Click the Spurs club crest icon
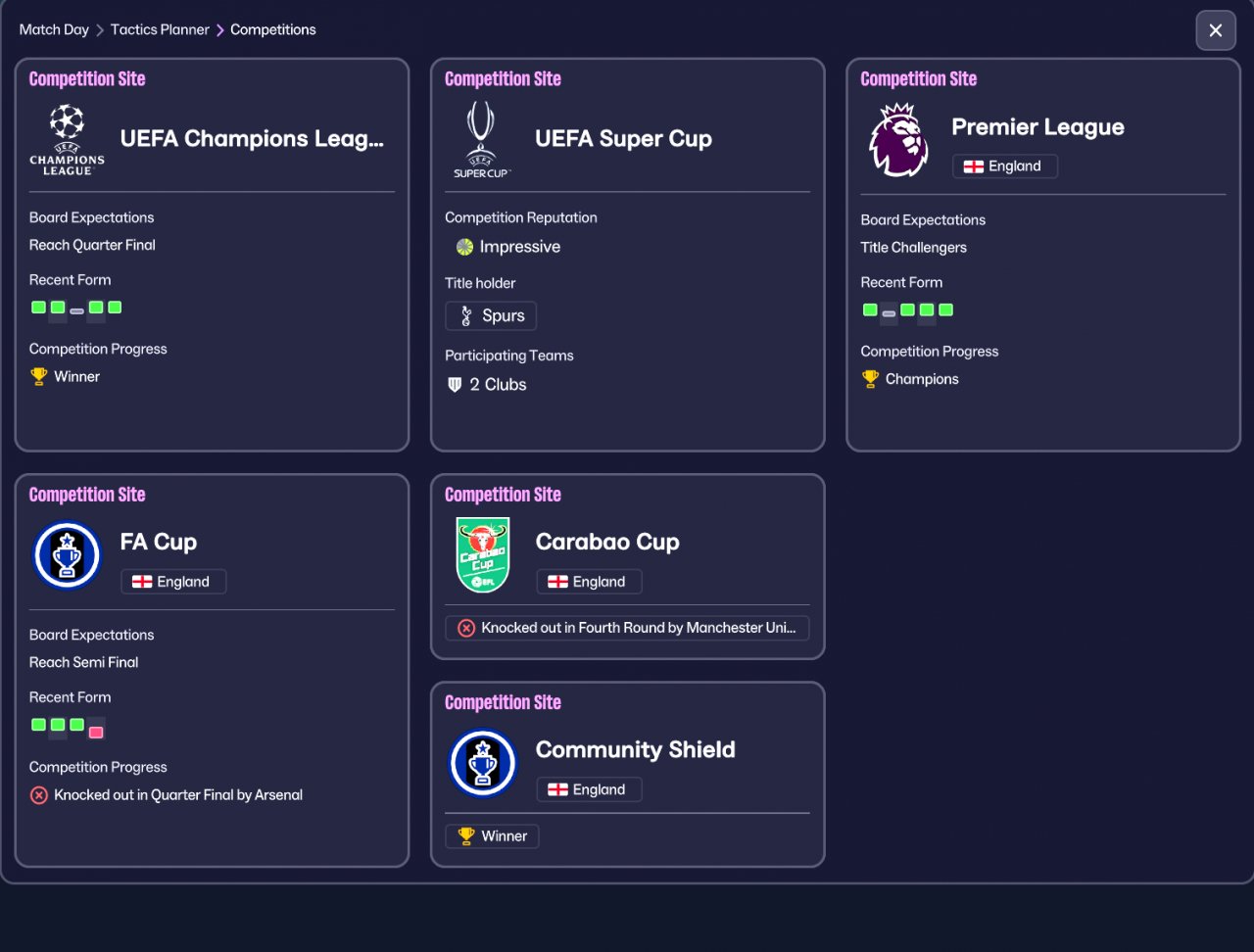This screenshot has width=1254, height=952. pos(466,315)
